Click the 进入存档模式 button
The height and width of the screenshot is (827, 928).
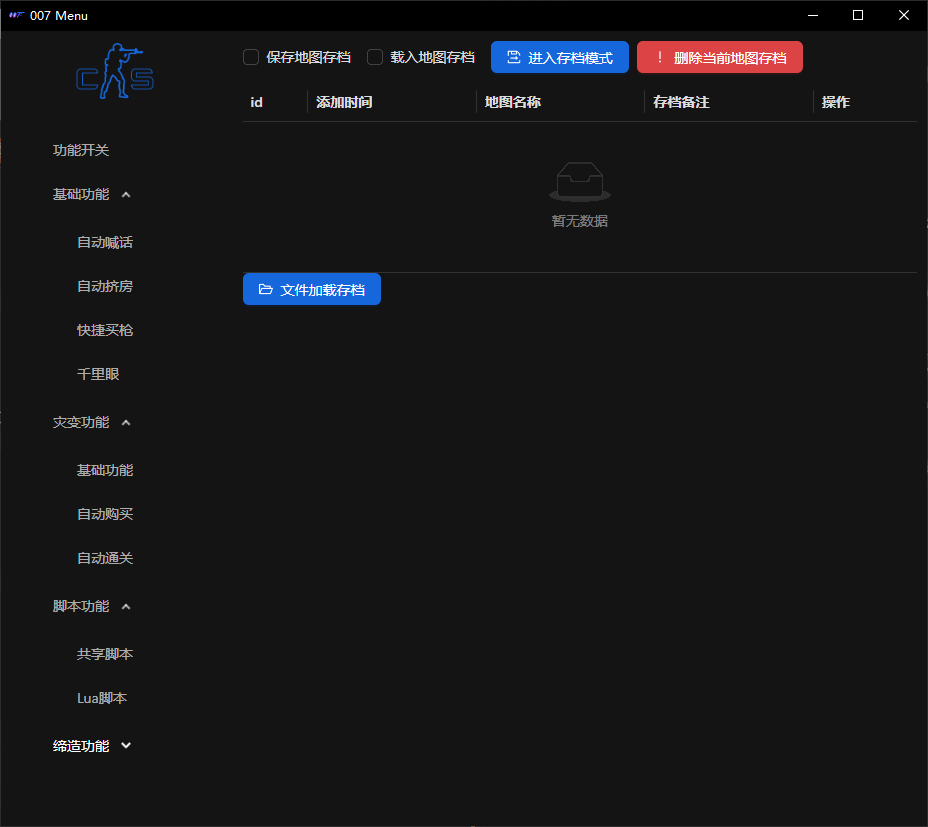(x=560, y=57)
